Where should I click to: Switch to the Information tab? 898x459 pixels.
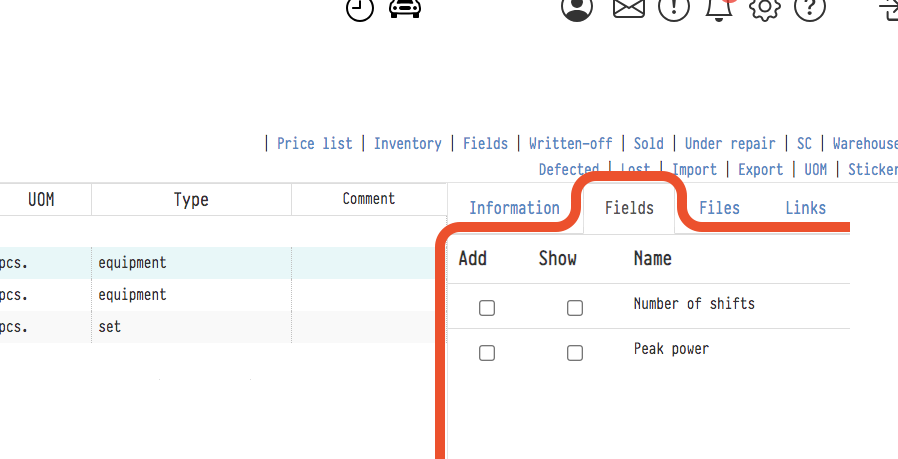[x=514, y=208]
